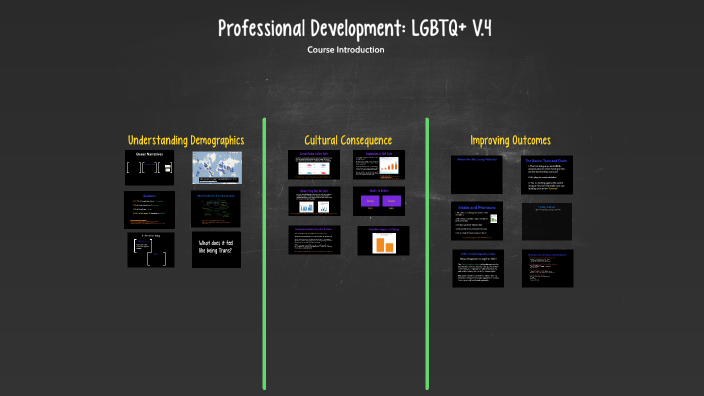Open the Queer Narratives slide thumbnail

[x=150, y=167]
